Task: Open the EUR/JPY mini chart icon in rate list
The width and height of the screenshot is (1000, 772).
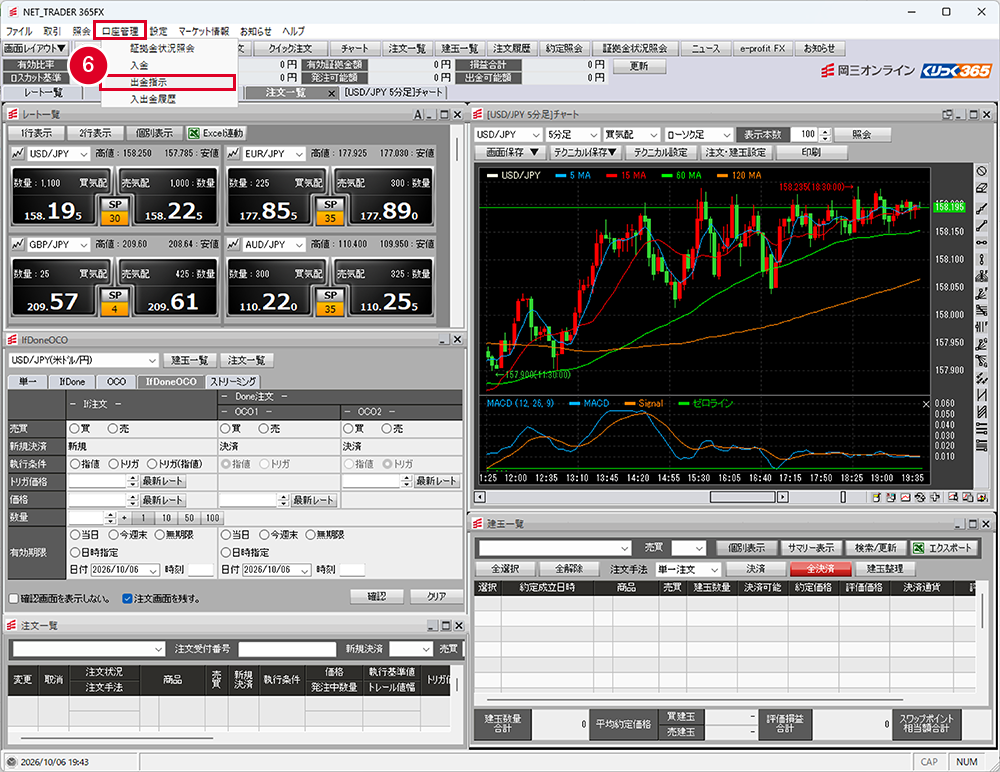Action: (233, 154)
